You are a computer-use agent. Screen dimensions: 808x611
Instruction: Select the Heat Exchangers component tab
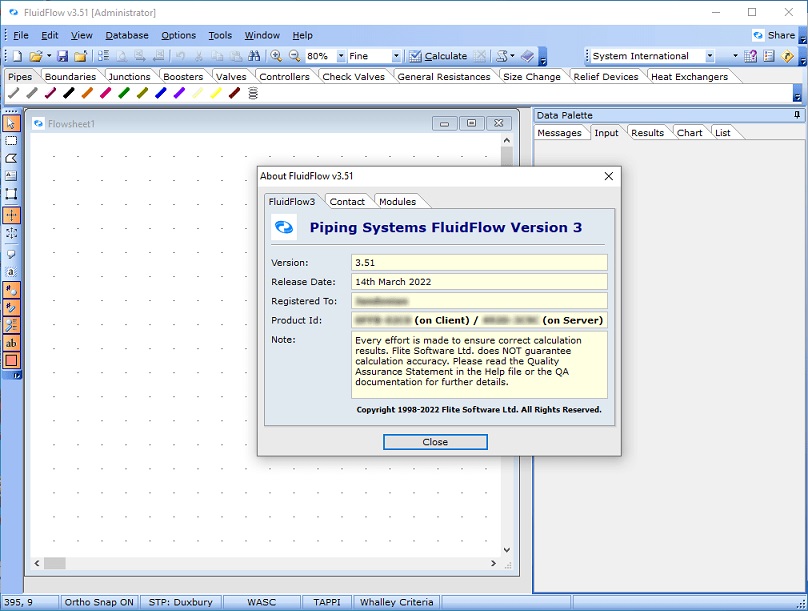689,77
